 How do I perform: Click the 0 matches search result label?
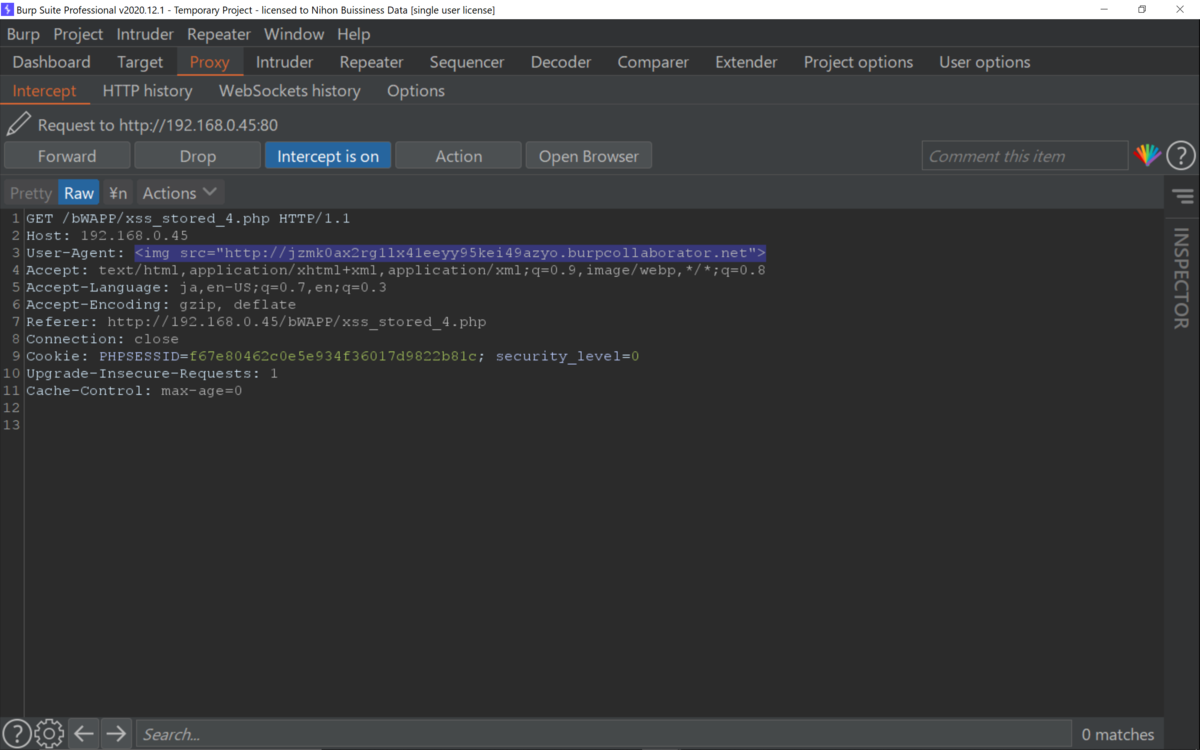1118,734
